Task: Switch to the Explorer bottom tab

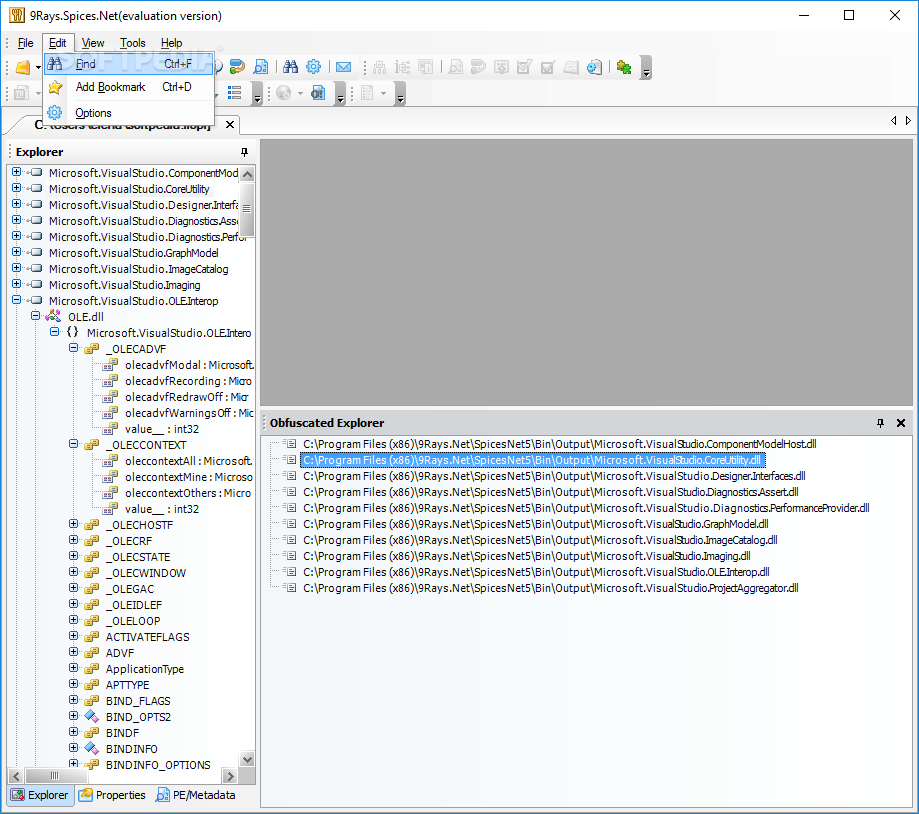Action: point(40,795)
